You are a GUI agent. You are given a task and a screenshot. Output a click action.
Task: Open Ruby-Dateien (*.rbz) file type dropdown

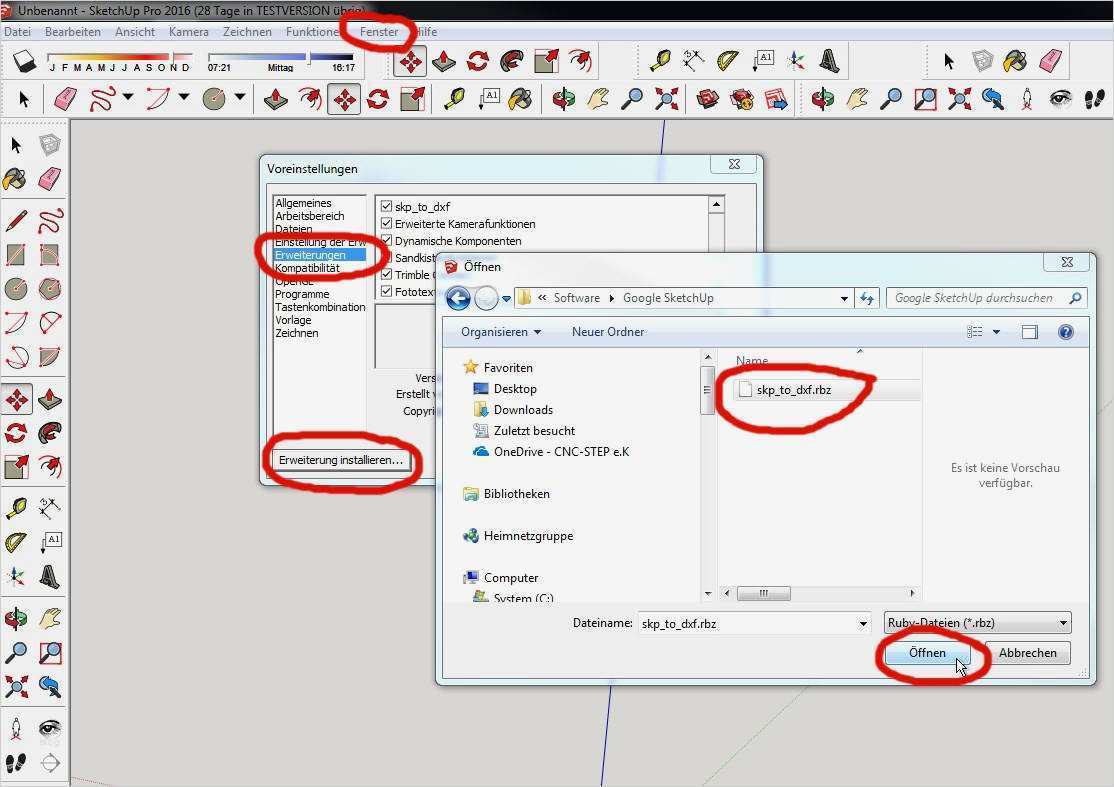(978, 623)
